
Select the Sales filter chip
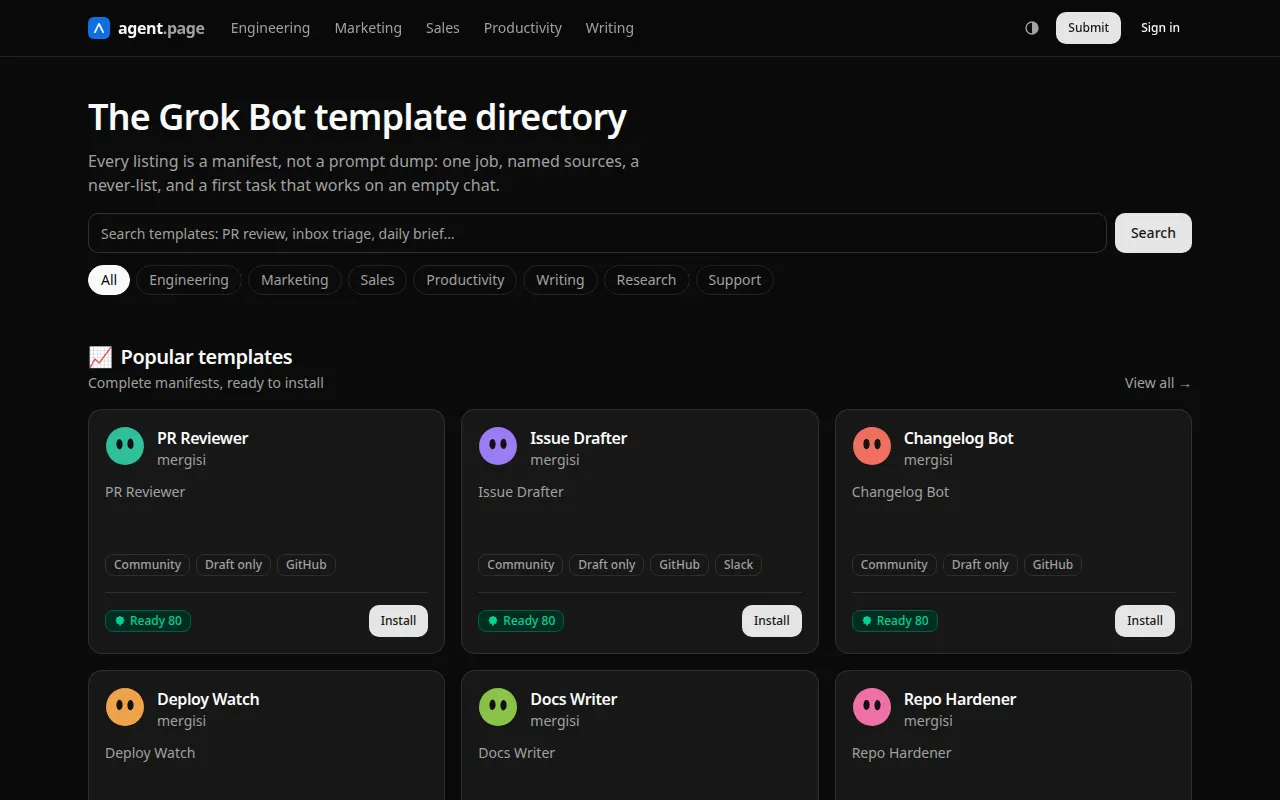[x=377, y=280]
